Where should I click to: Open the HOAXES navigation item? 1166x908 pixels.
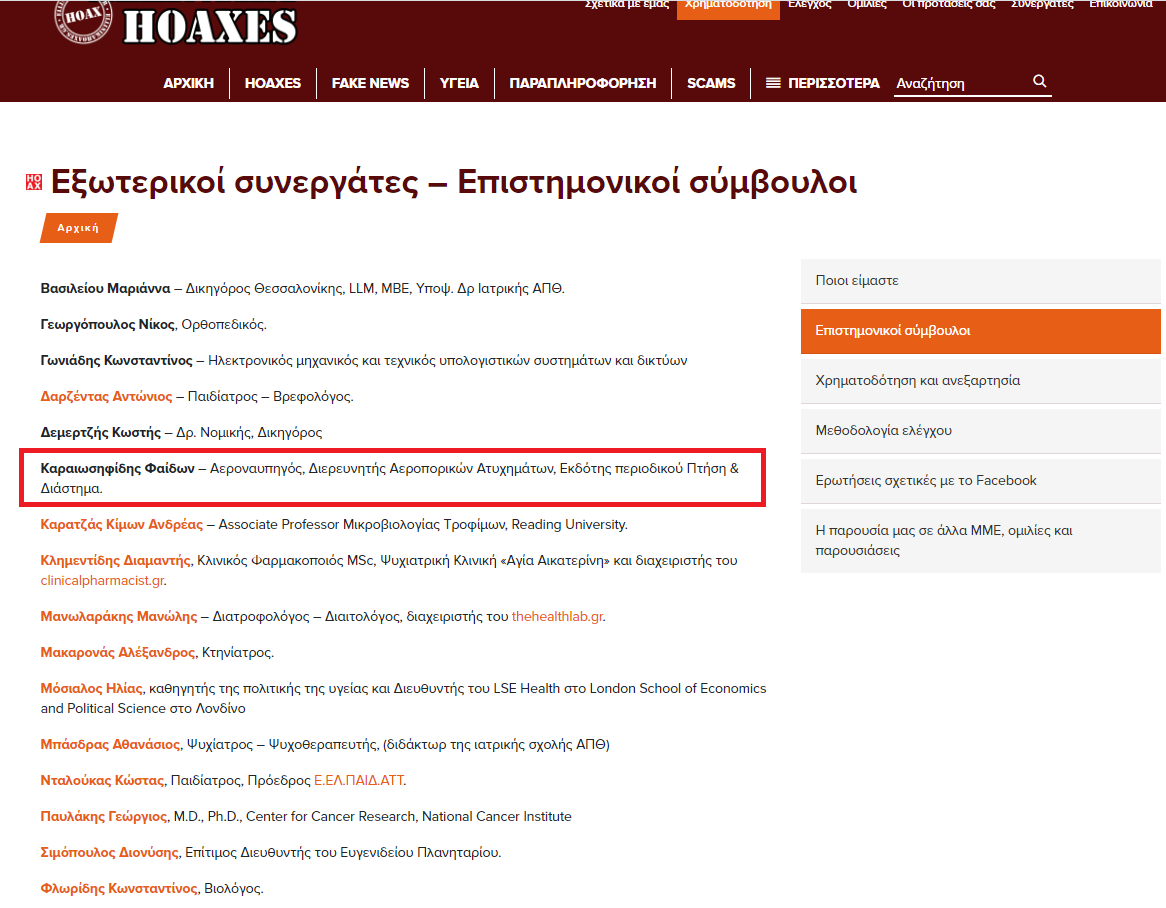tap(273, 83)
